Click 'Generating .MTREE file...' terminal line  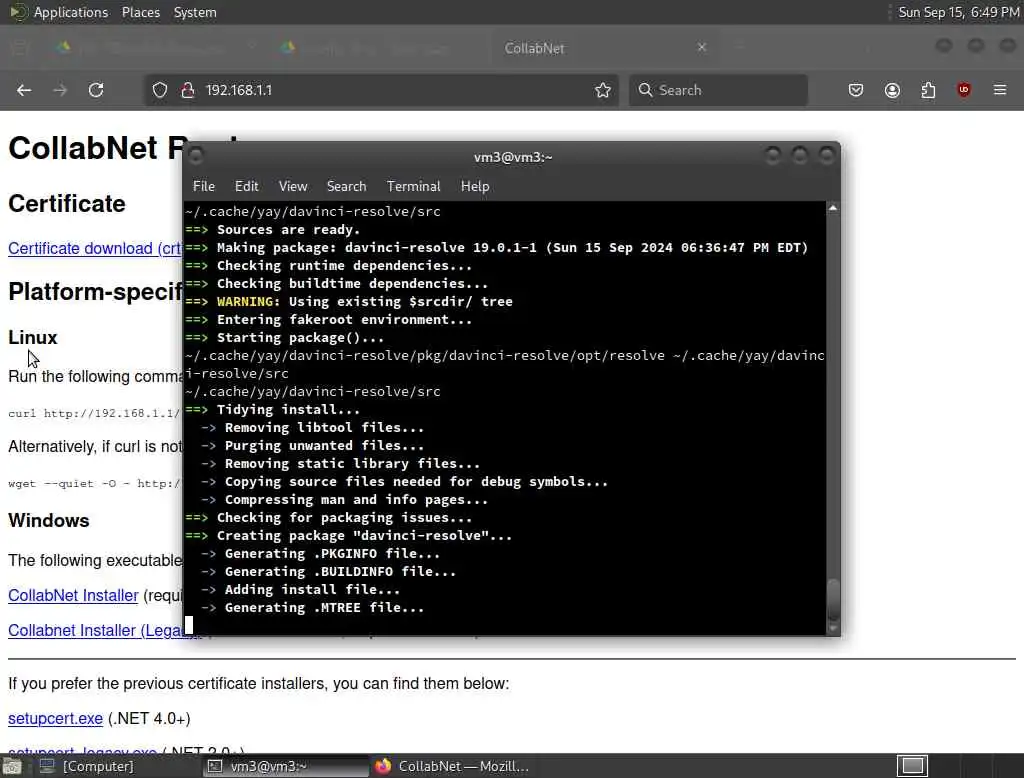pos(324,608)
